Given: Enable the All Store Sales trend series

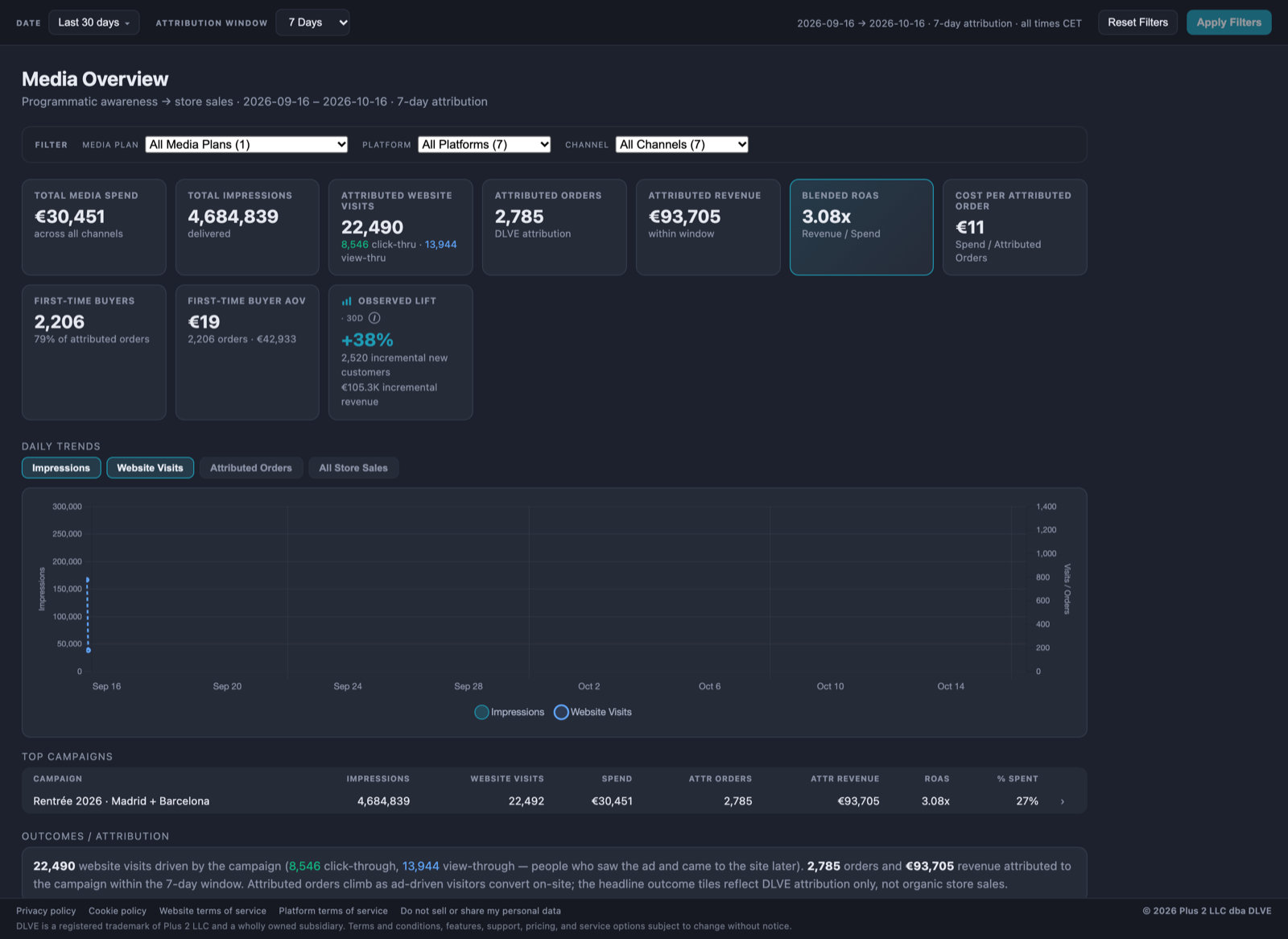Looking at the screenshot, I should point(353,468).
